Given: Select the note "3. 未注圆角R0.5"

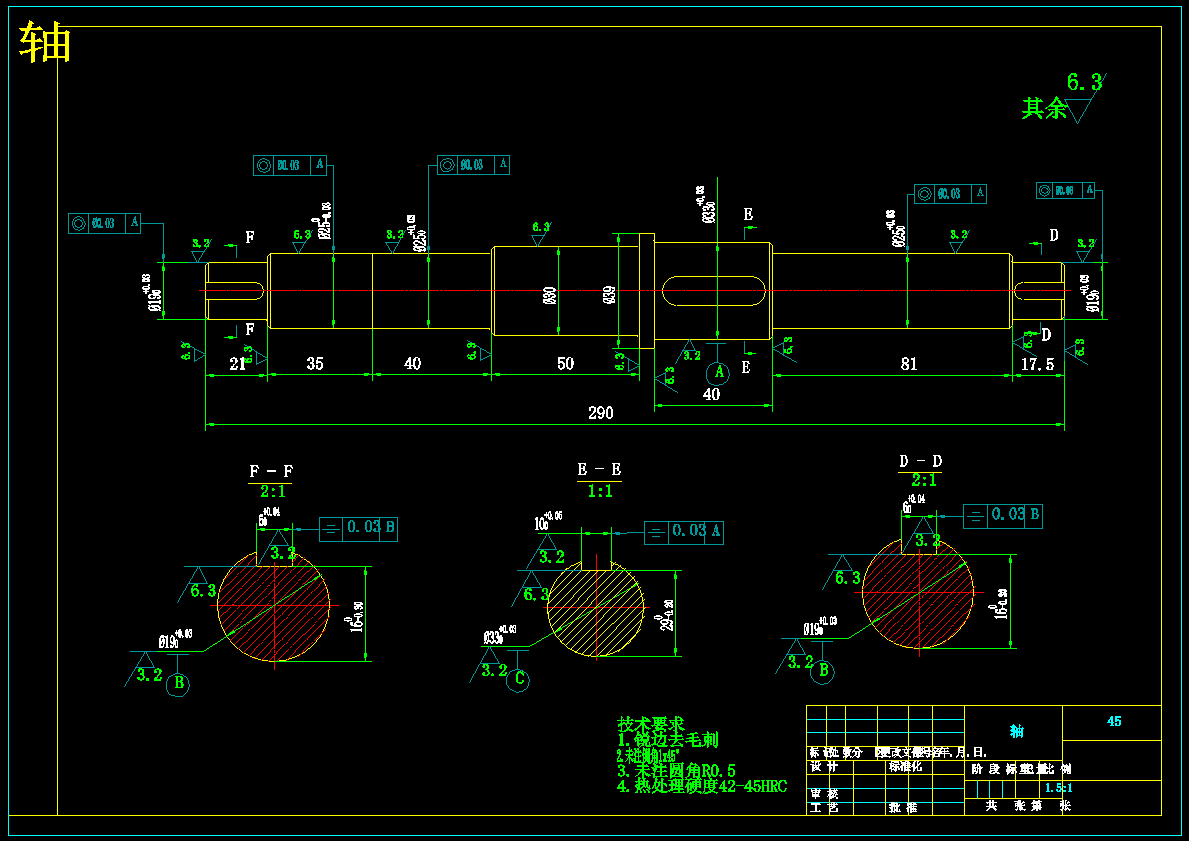Looking at the screenshot, I should click(x=676, y=771).
